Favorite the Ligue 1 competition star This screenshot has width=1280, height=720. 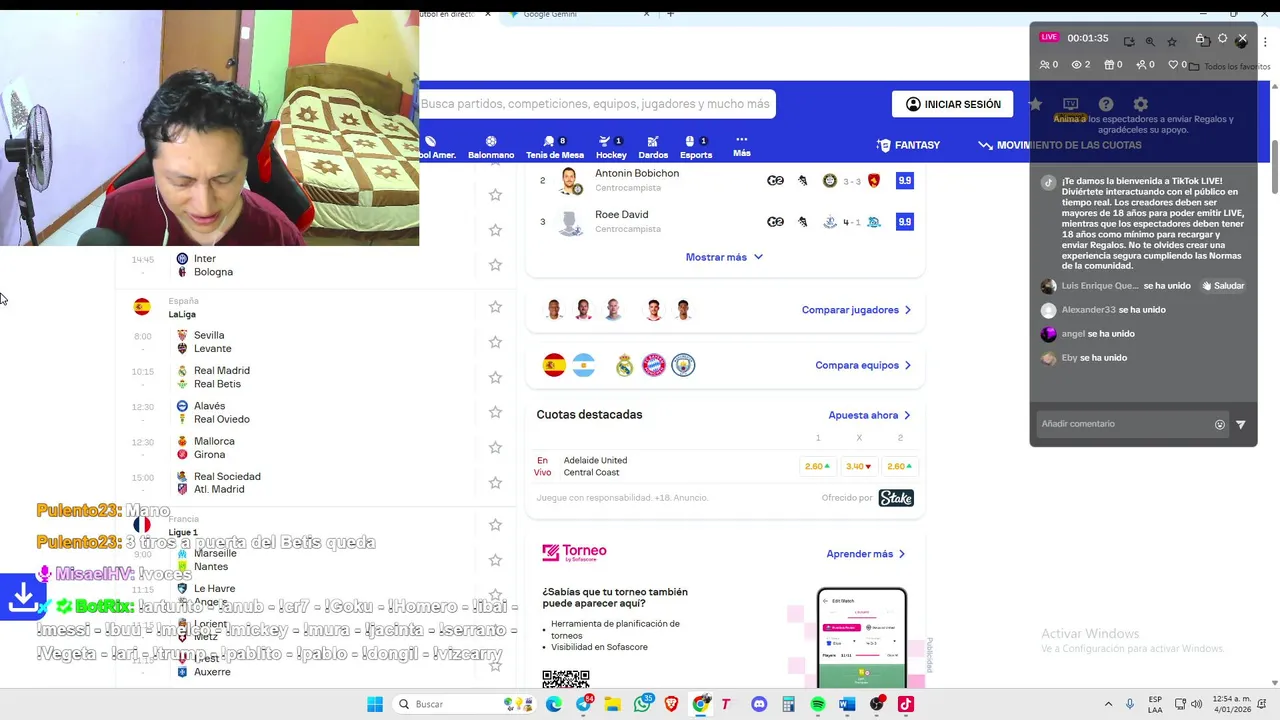click(495, 524)
